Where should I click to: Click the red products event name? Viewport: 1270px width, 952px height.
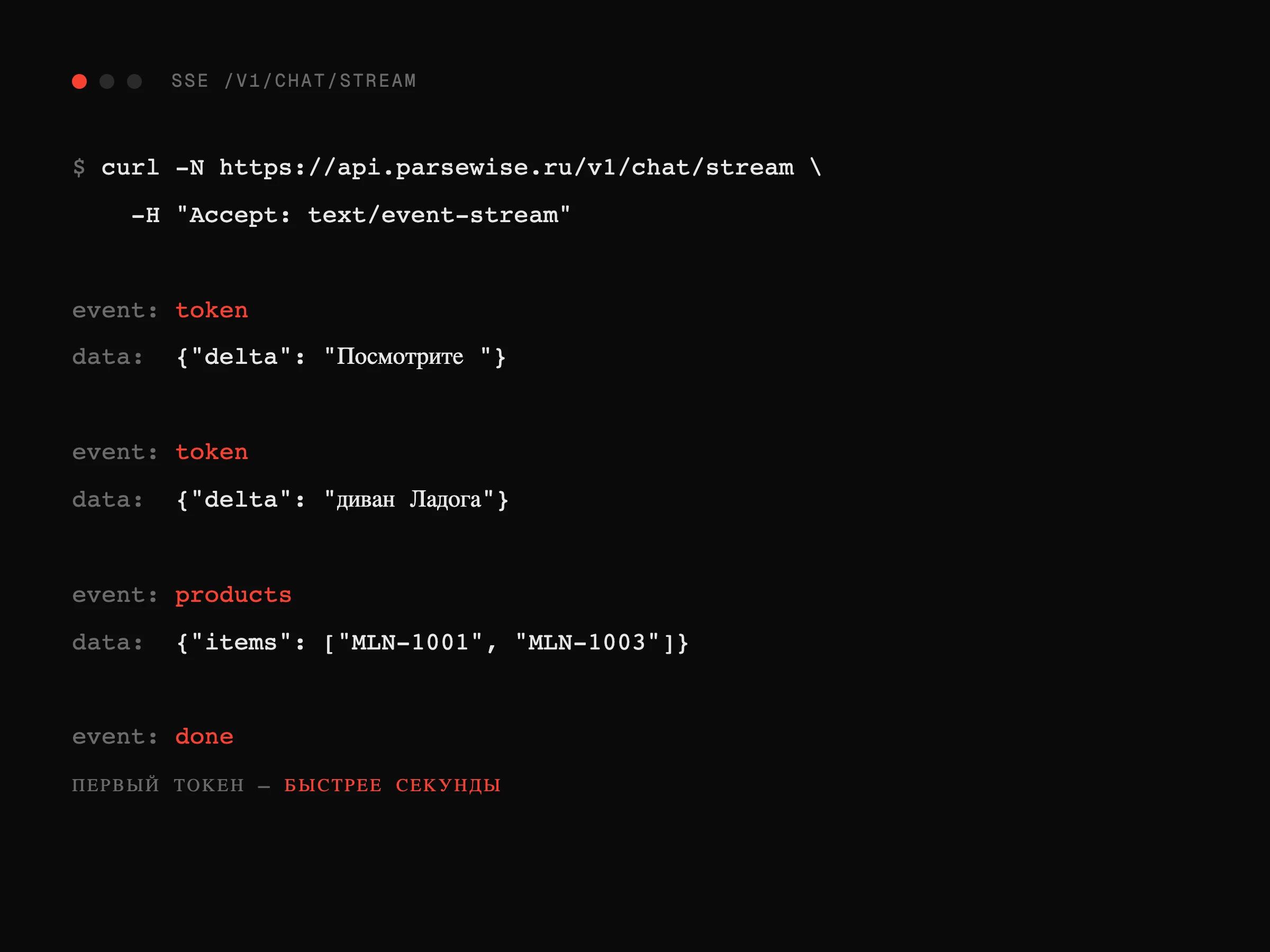point(233,596)
